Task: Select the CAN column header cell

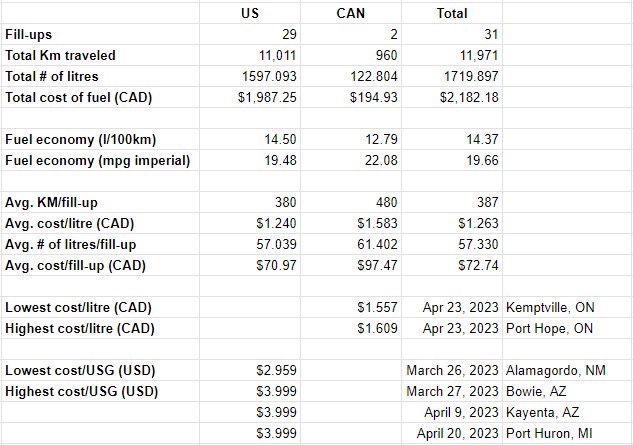Action: [350, 13]
